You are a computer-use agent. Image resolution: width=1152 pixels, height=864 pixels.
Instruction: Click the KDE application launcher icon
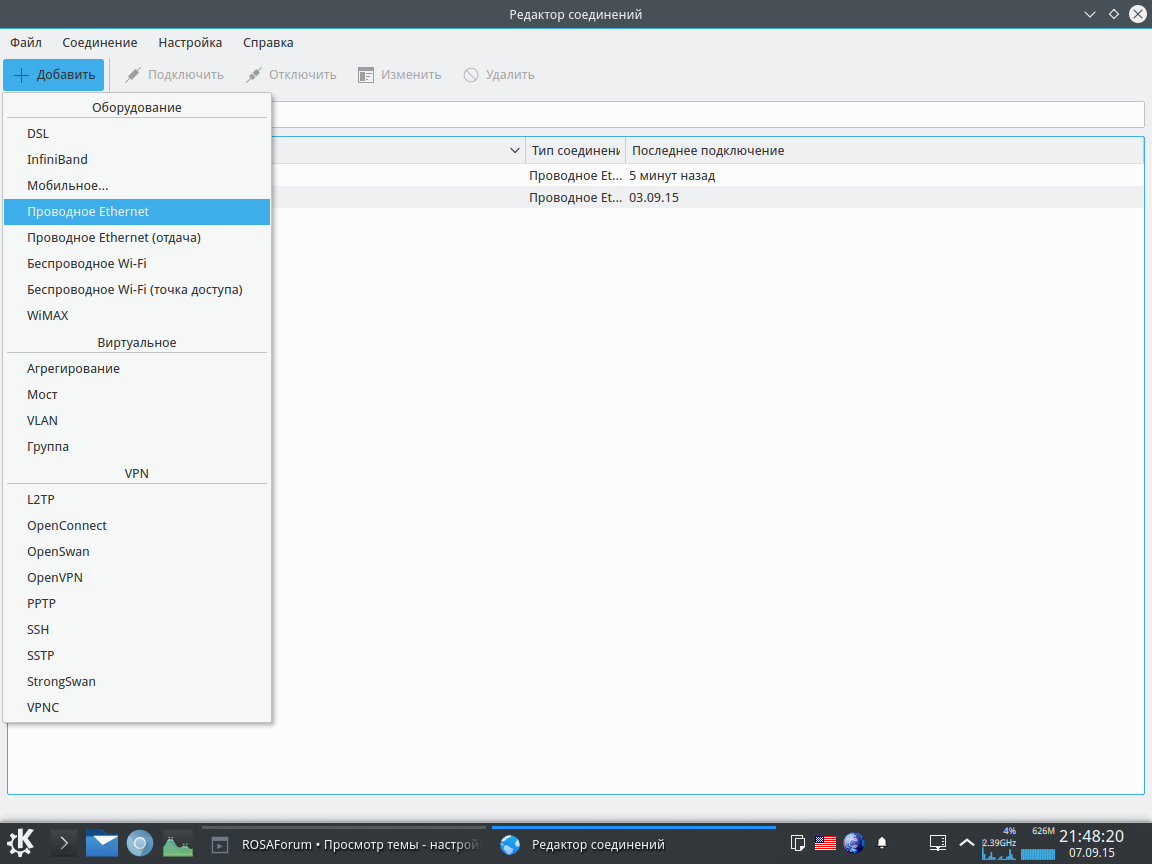click(x=21, y=843)
